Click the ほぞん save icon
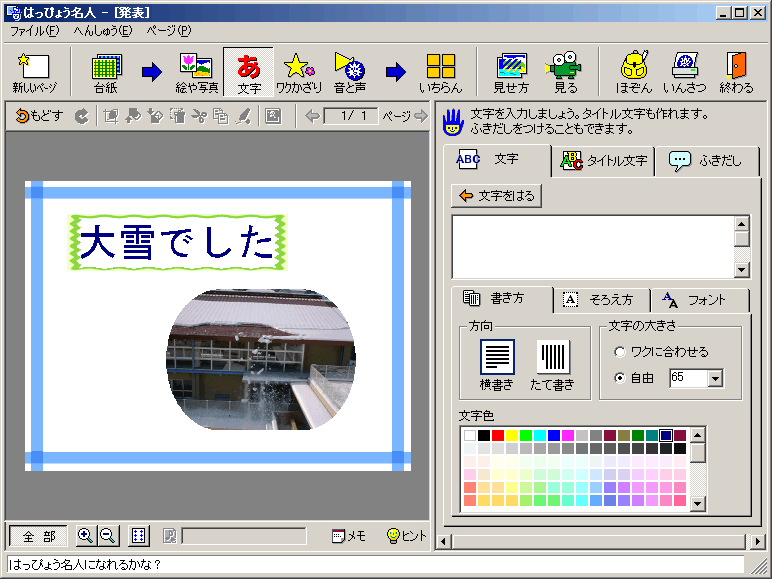The height and width of the screenshot is (579, 772). pyautogui.click(x=634, y=72)
